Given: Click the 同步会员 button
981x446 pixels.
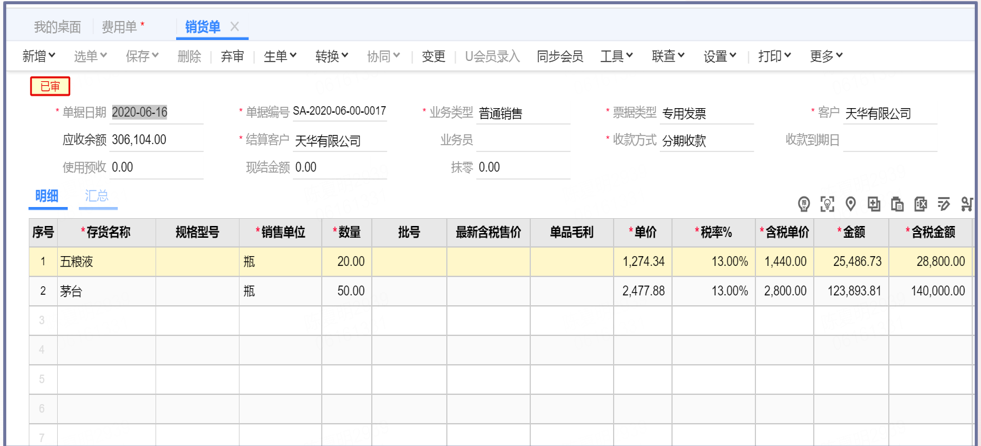Looking at the screenshot, I should [x=560, y=57].
